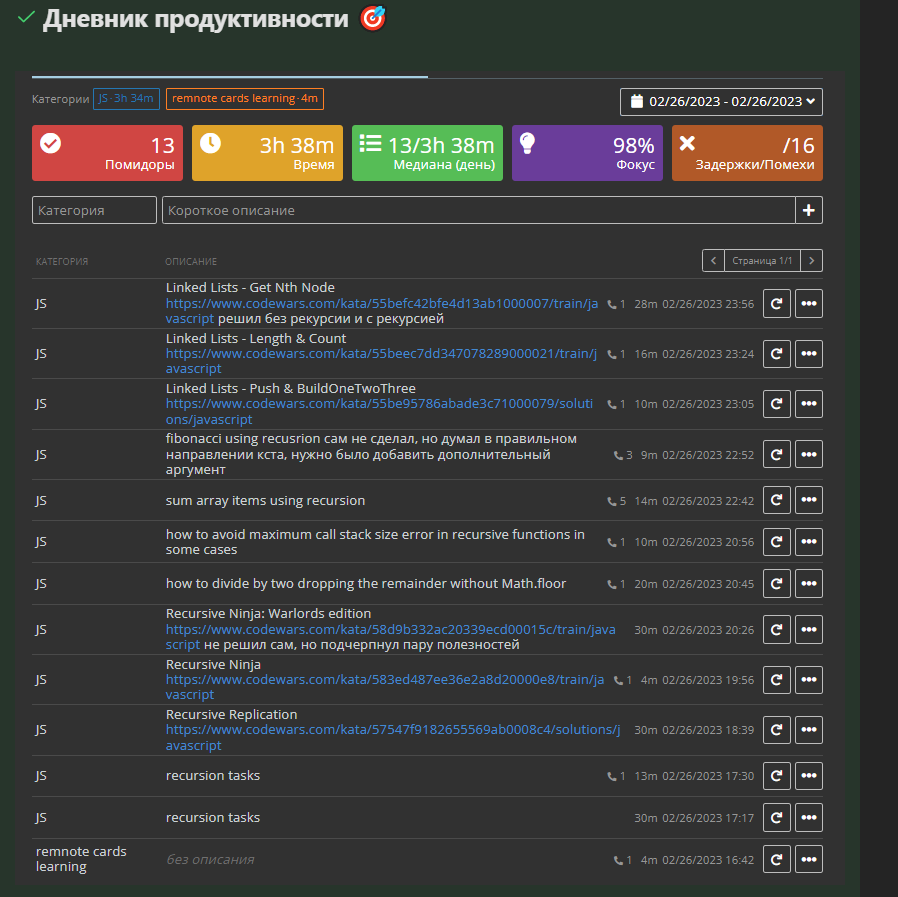This screenshot has width=898, height=897.
Task: Click the green checkmark beside the page title
Action: (26, 18)
